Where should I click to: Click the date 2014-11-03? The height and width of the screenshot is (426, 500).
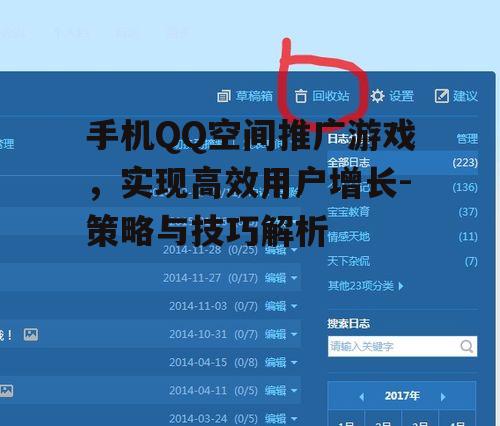(x=198, y=306)
